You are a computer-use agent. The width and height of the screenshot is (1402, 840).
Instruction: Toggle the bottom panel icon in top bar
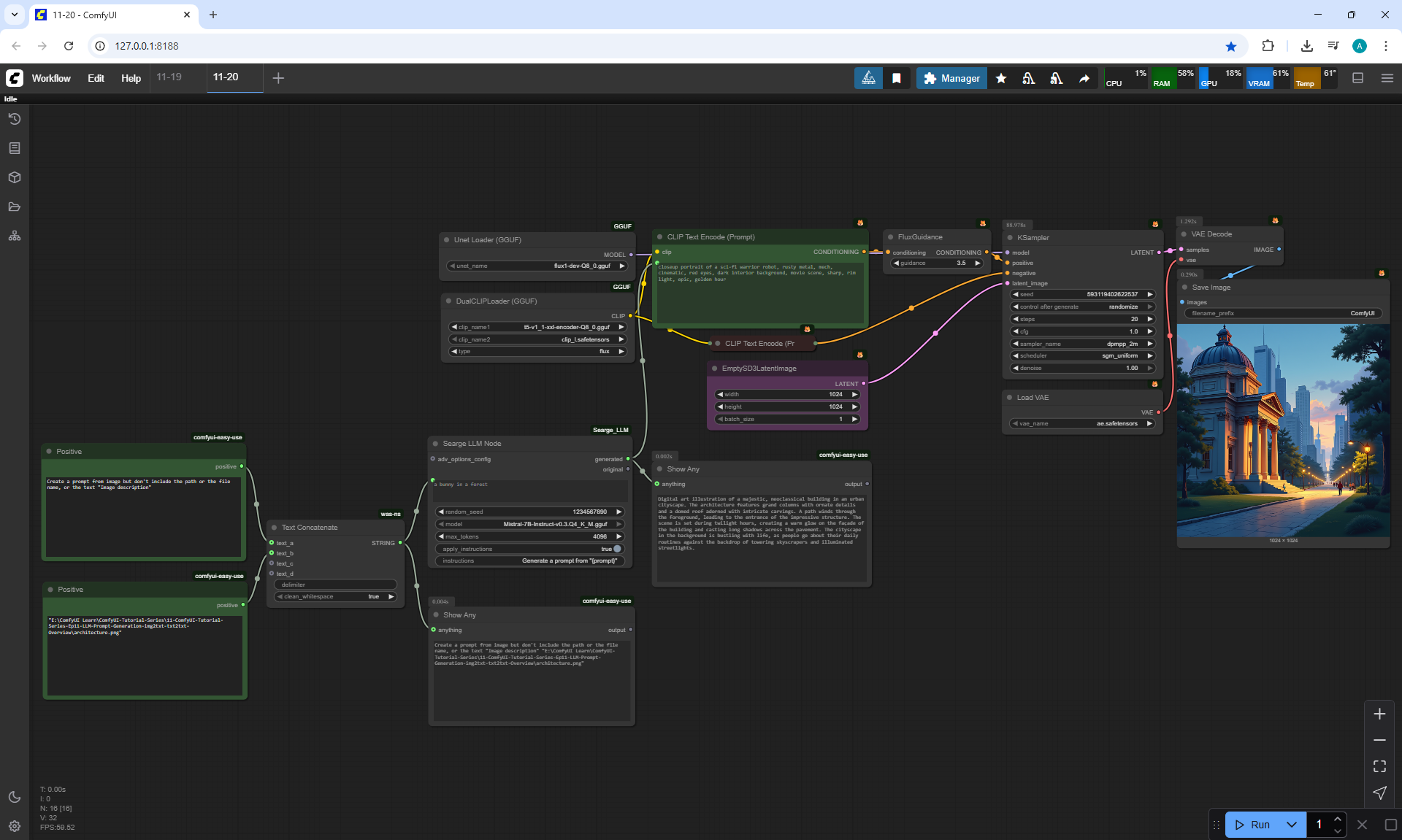click(x=1358, y=78)
